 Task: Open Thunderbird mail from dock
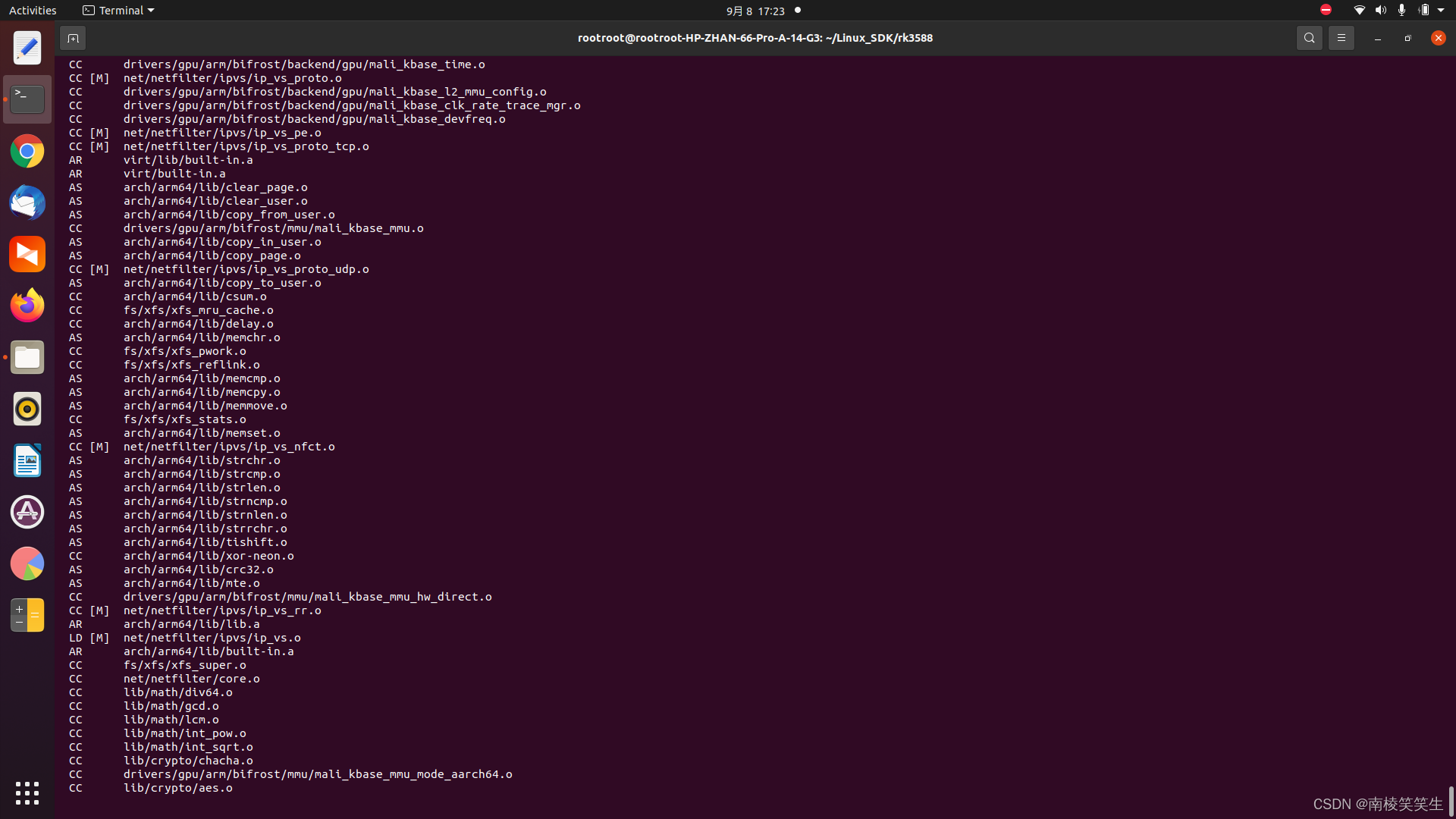27,203
